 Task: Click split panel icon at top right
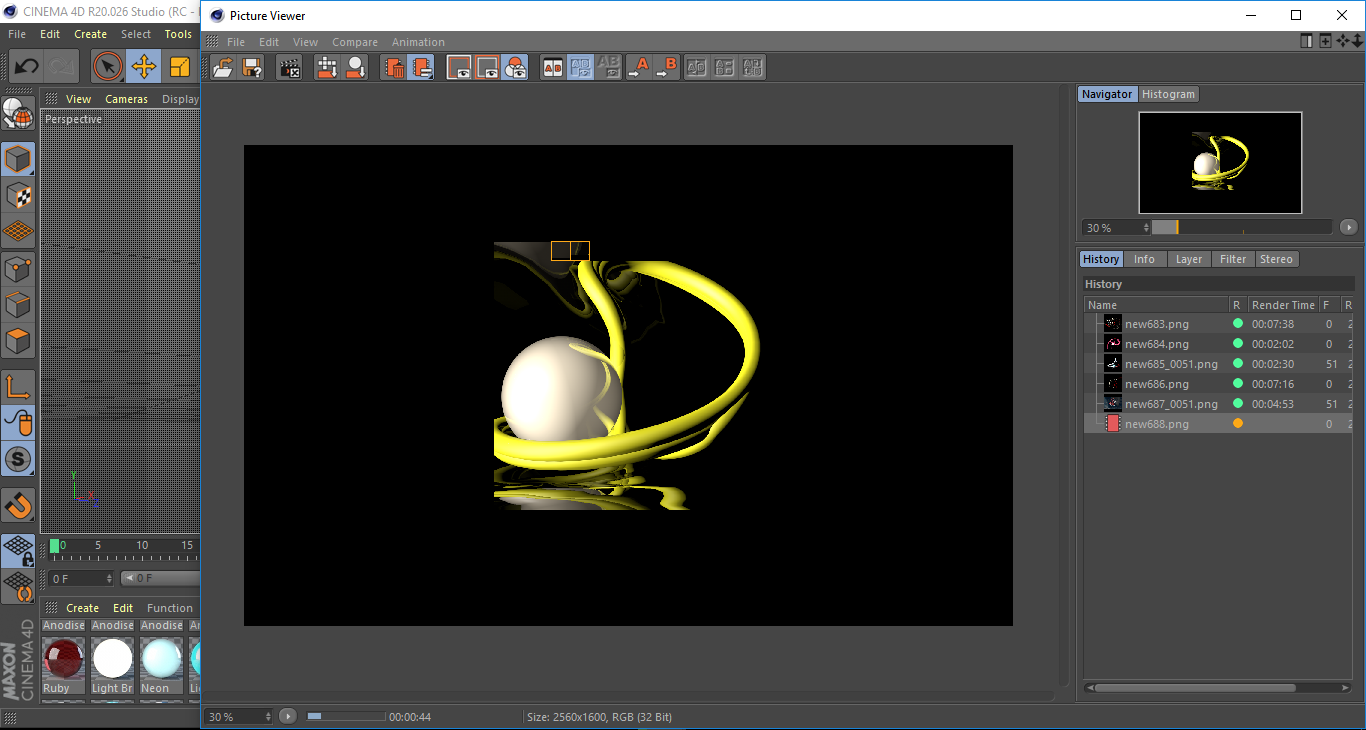tap(1306, 41)
